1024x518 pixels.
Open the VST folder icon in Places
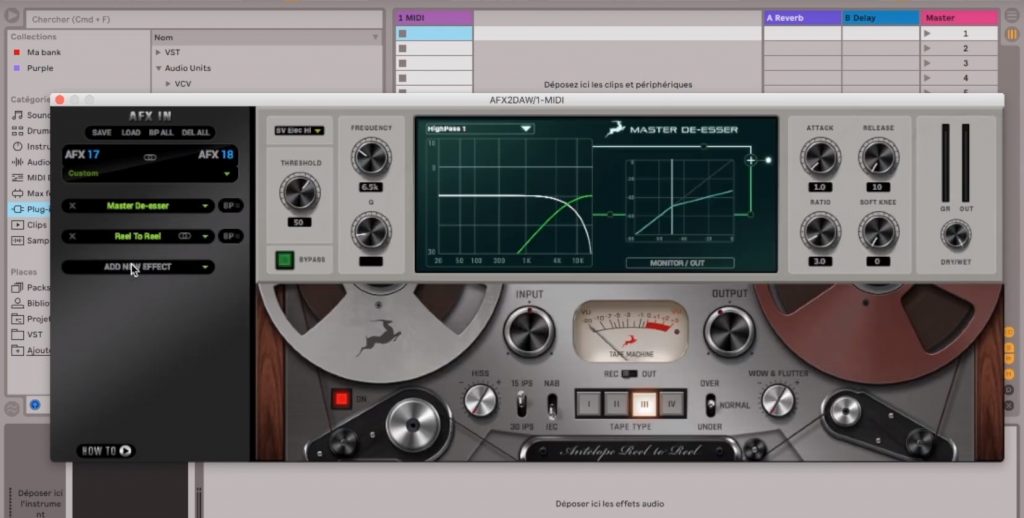(x=18, y=334)
